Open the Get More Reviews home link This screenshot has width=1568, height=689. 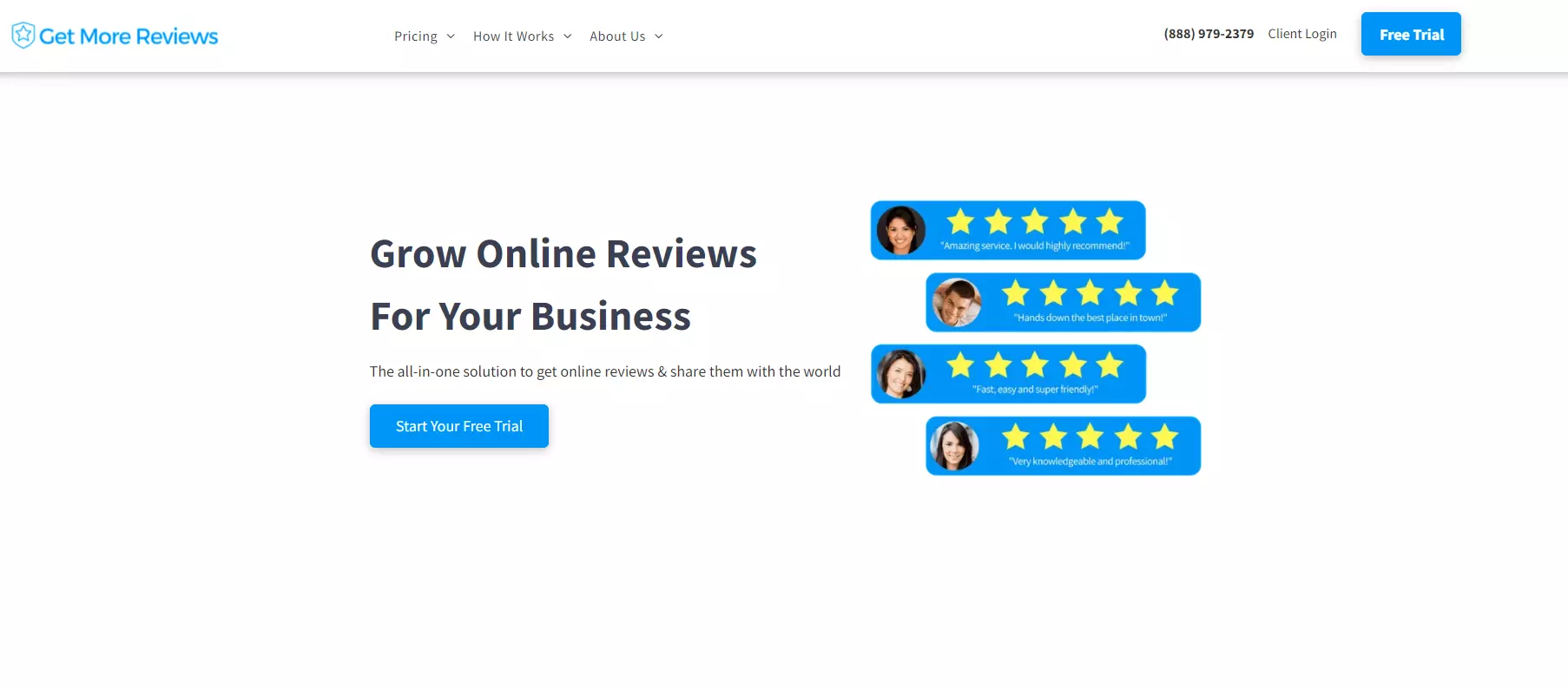click(128, 36)
